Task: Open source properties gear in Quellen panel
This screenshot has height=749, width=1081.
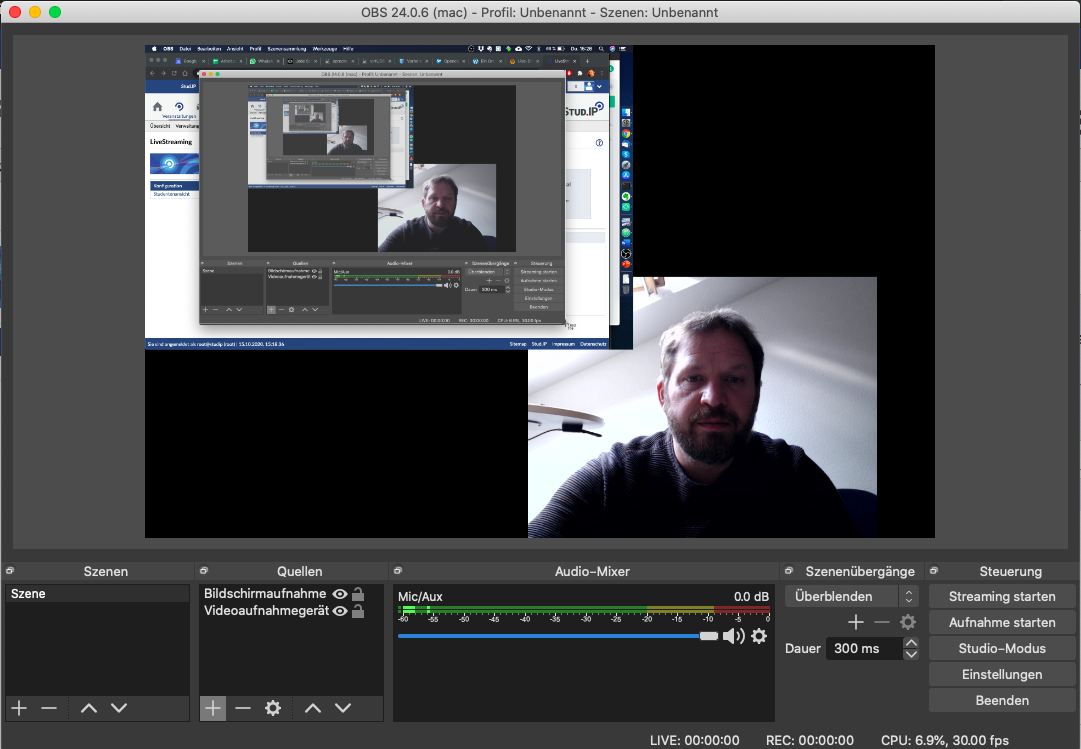Action: pyautogui.click(x=272, y=708)
